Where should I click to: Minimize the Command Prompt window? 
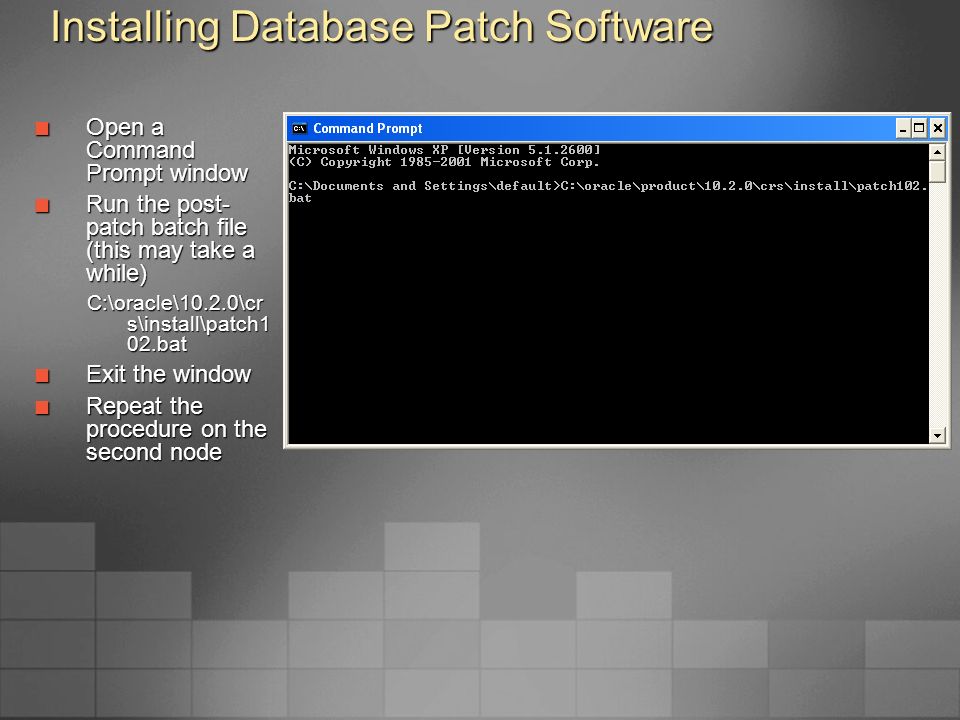[x=903, y=129]
